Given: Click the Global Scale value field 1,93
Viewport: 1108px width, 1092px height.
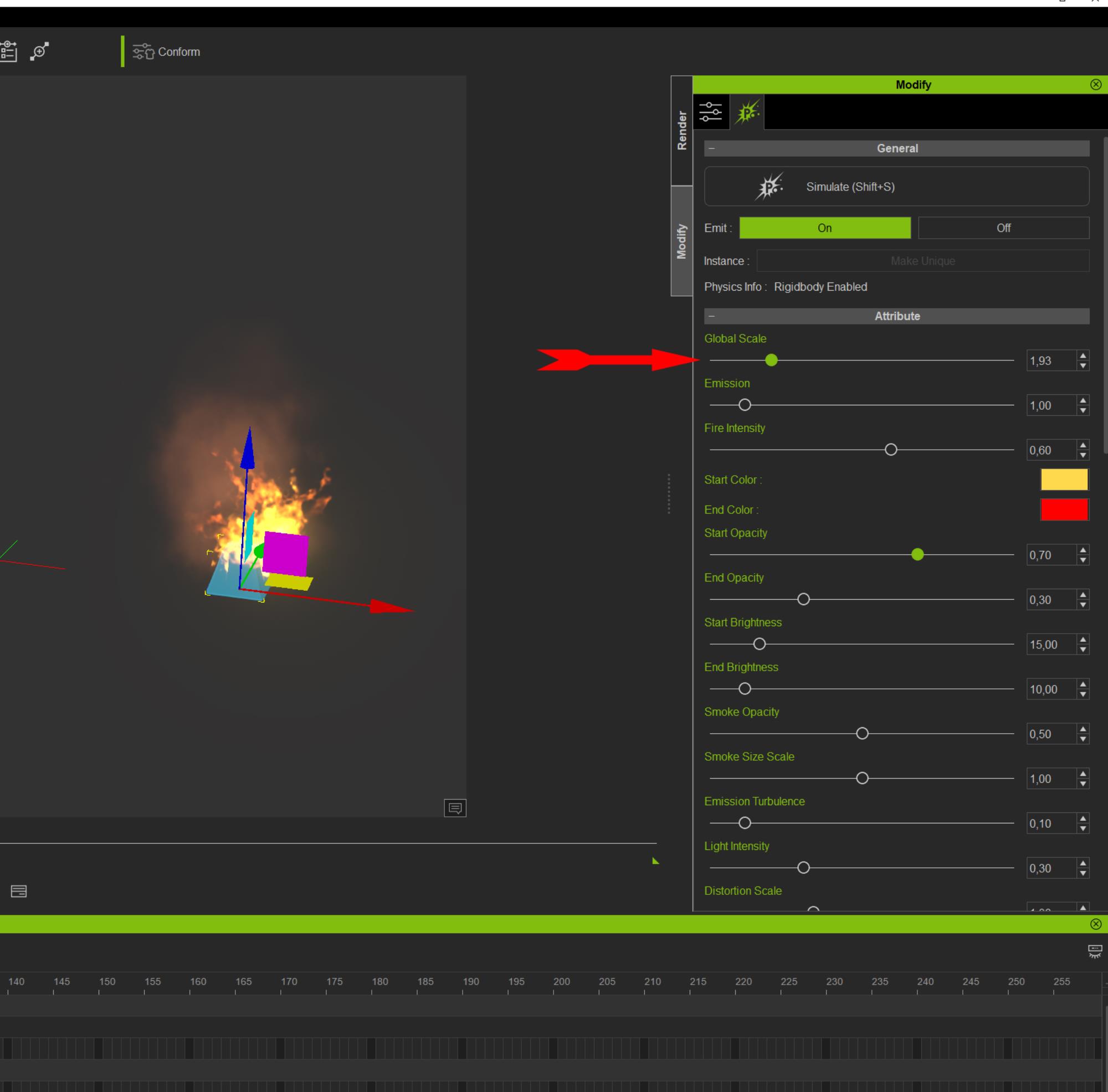Looking at the screenshot, I should (x=1051, y=360).
